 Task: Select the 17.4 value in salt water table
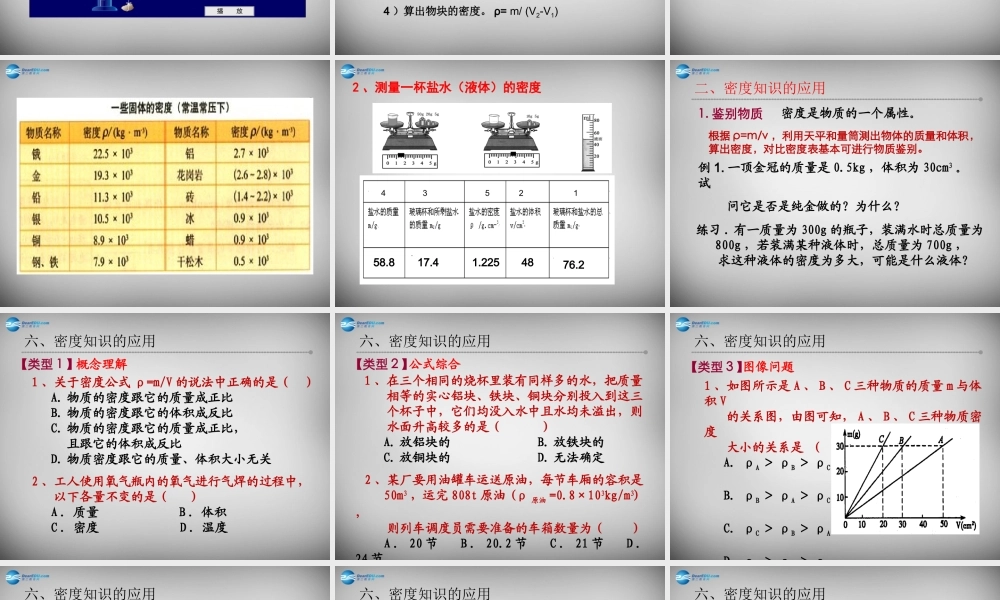(428, 262)
